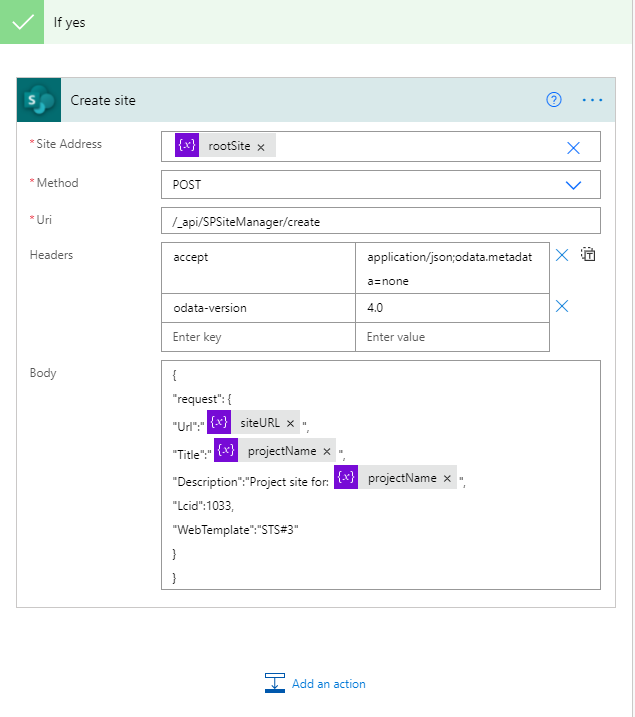Click the odata-version key cell
This screenshot has height=717, width=635.
[258, 308]
